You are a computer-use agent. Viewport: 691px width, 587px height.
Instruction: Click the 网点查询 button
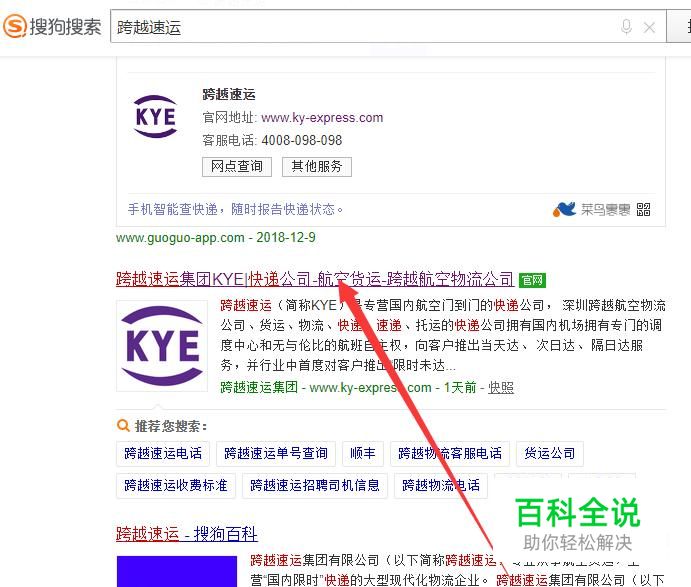237,167
